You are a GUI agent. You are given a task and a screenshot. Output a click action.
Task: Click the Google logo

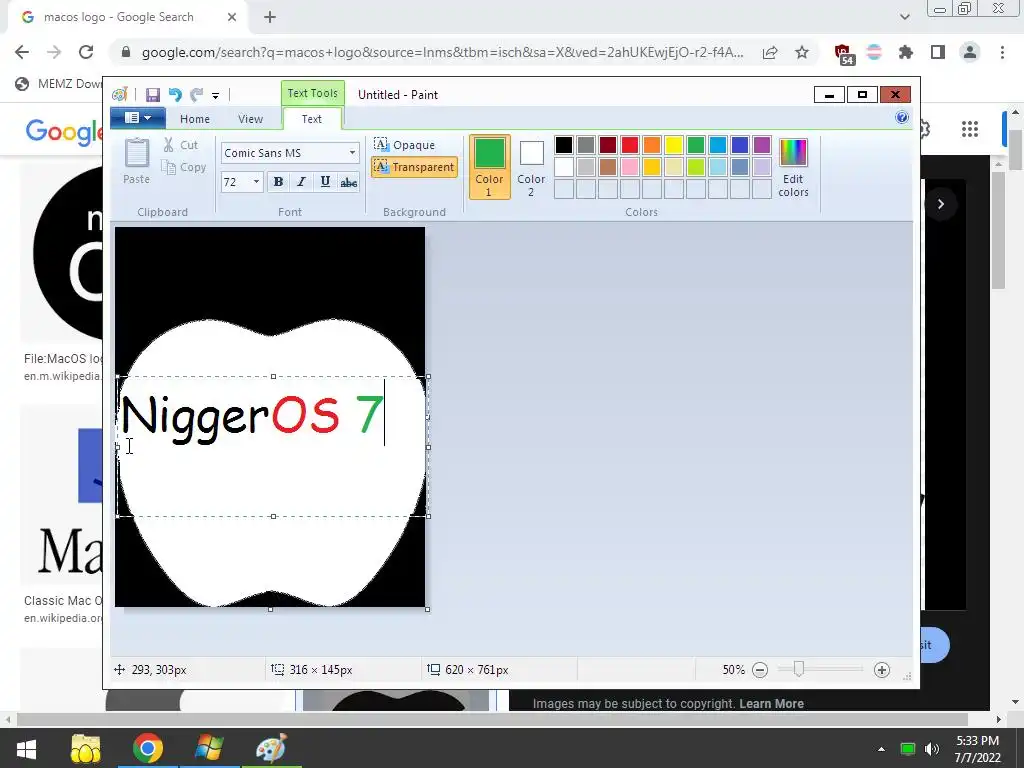(63, 131)
